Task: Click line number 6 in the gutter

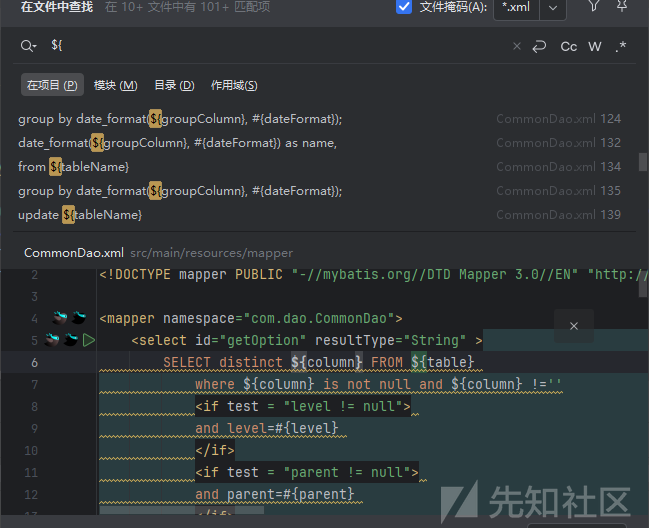Action: pos(34,363)
